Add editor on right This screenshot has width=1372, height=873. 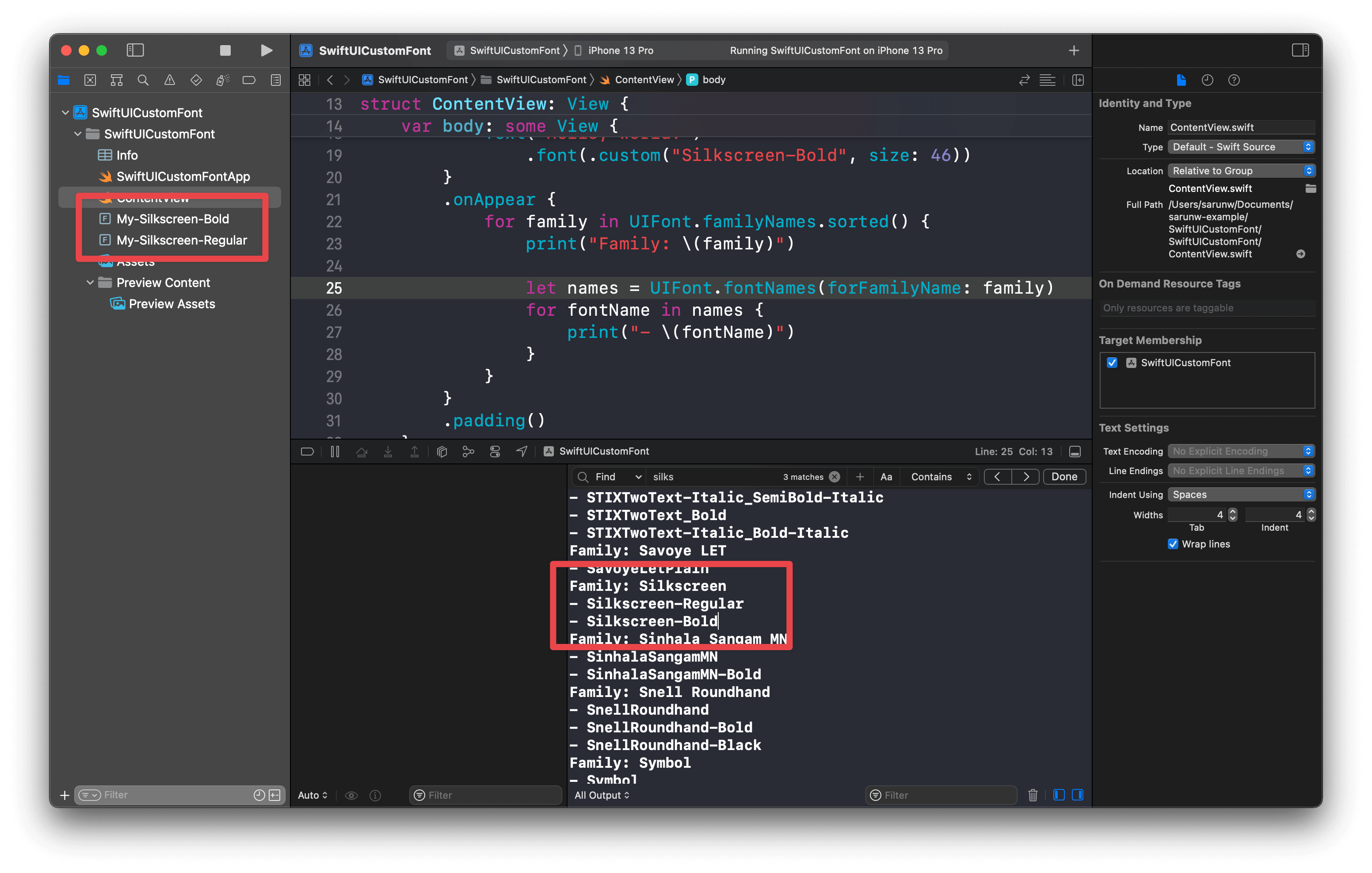tap(1078, 80)
